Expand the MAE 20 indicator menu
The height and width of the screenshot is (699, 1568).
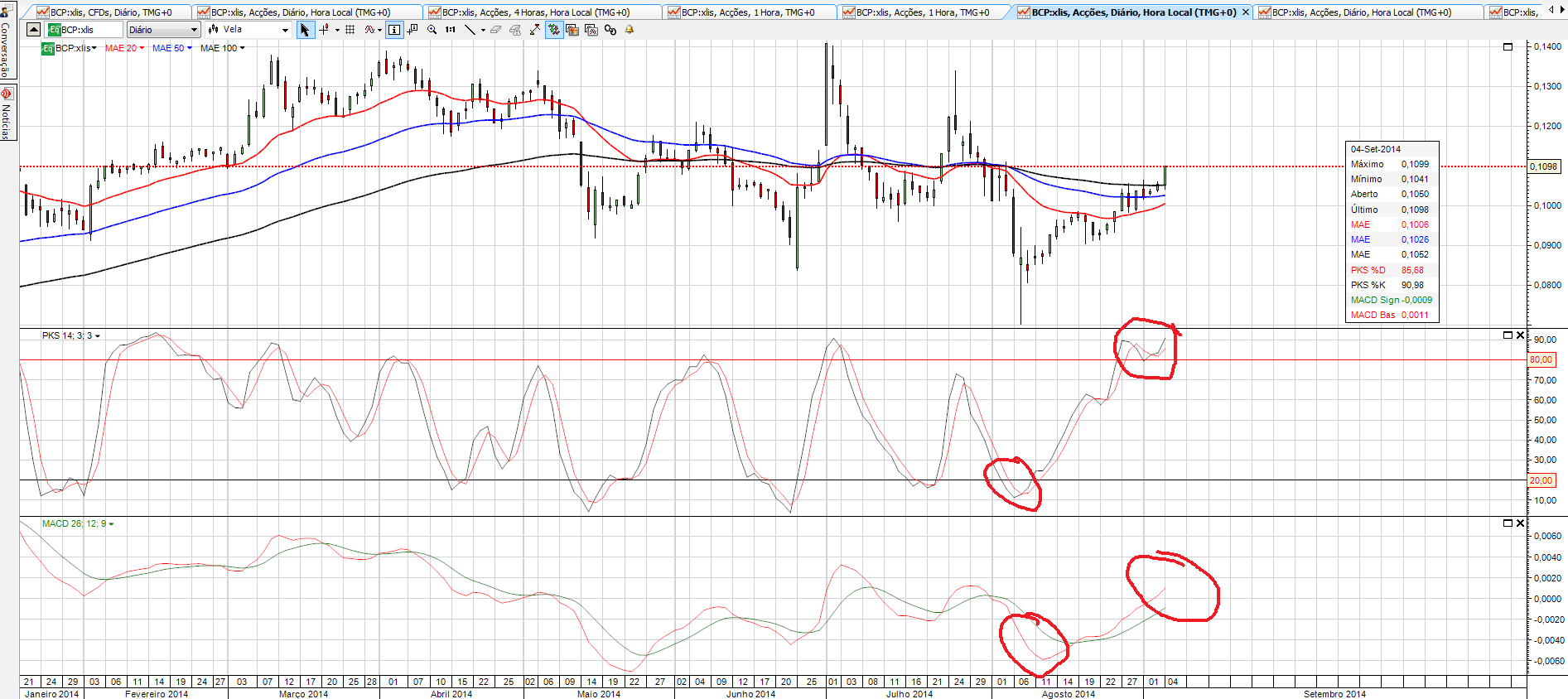(124, 48)
